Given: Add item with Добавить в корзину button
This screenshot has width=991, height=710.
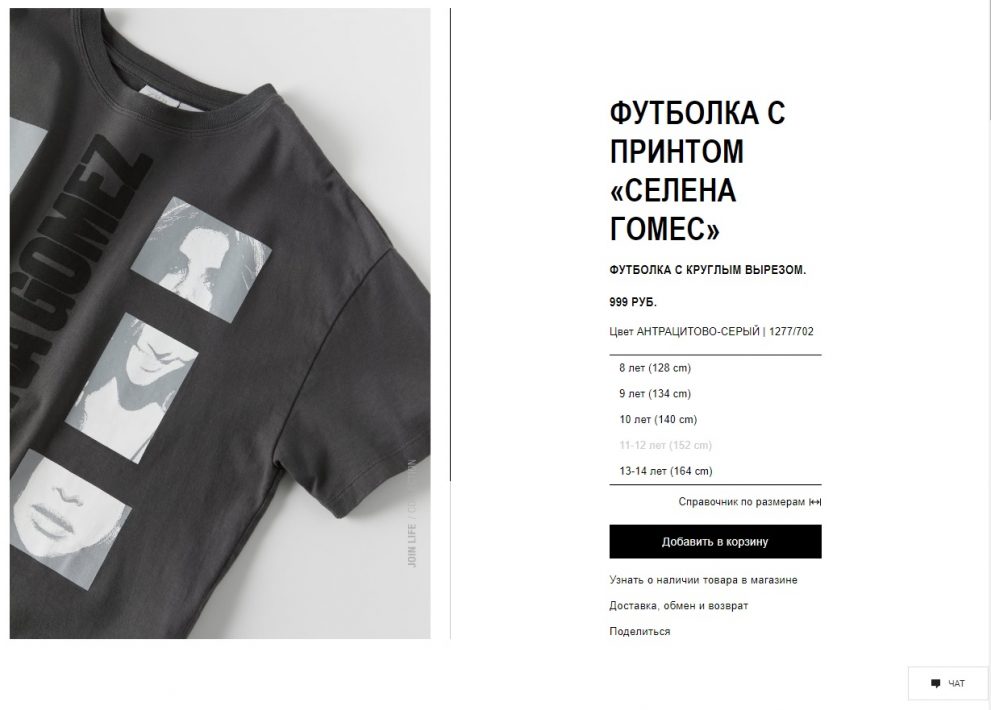Looking at the screenshot, I should (715, 542).
